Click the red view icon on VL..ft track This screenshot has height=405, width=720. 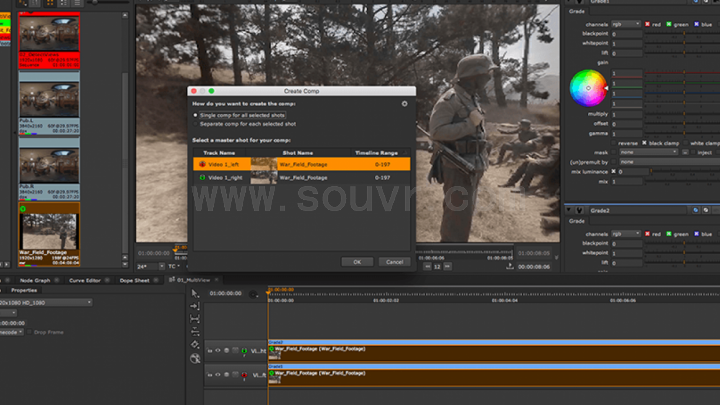pos(244,375)
